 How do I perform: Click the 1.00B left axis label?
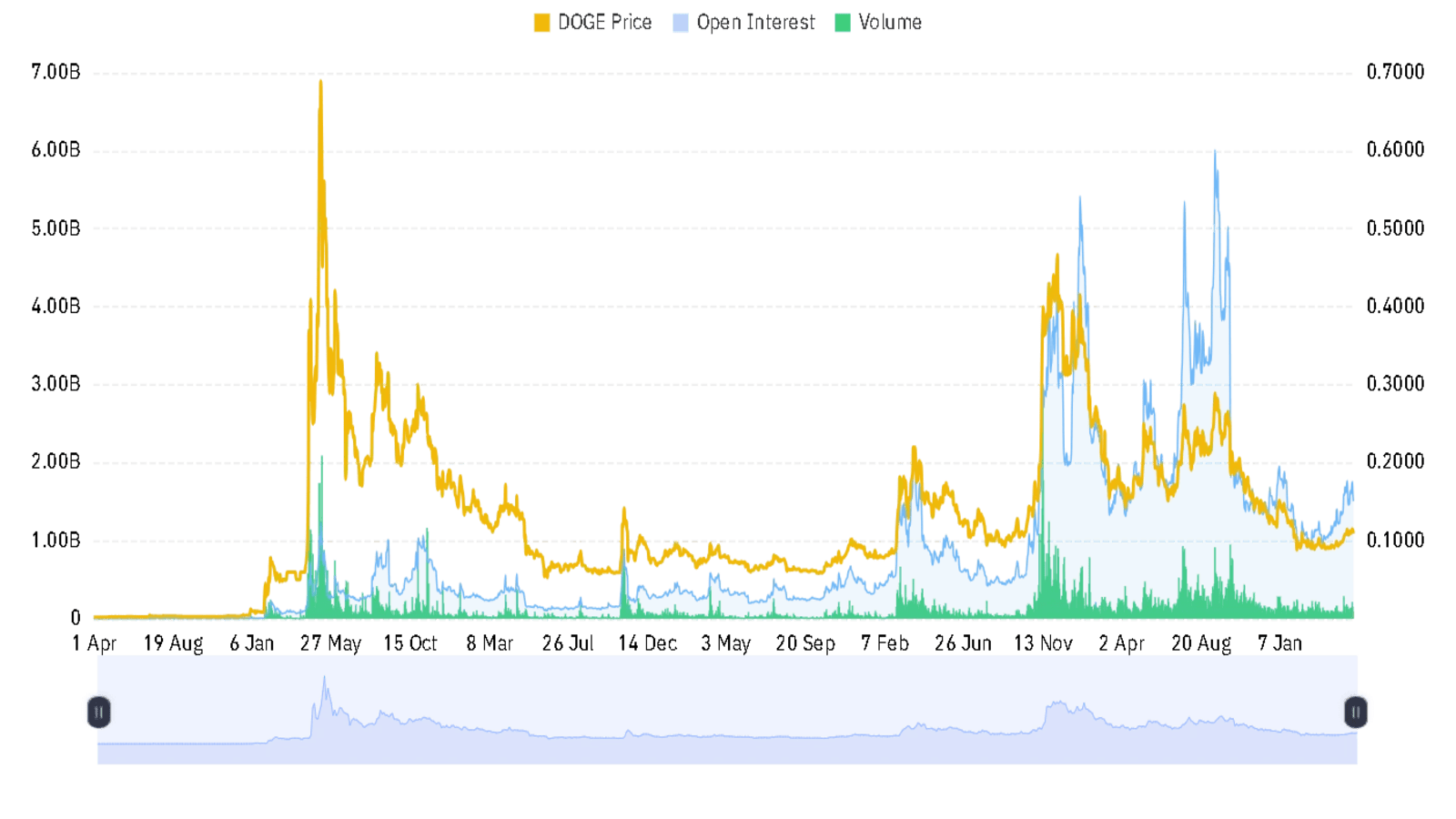(x=56, y=541)
